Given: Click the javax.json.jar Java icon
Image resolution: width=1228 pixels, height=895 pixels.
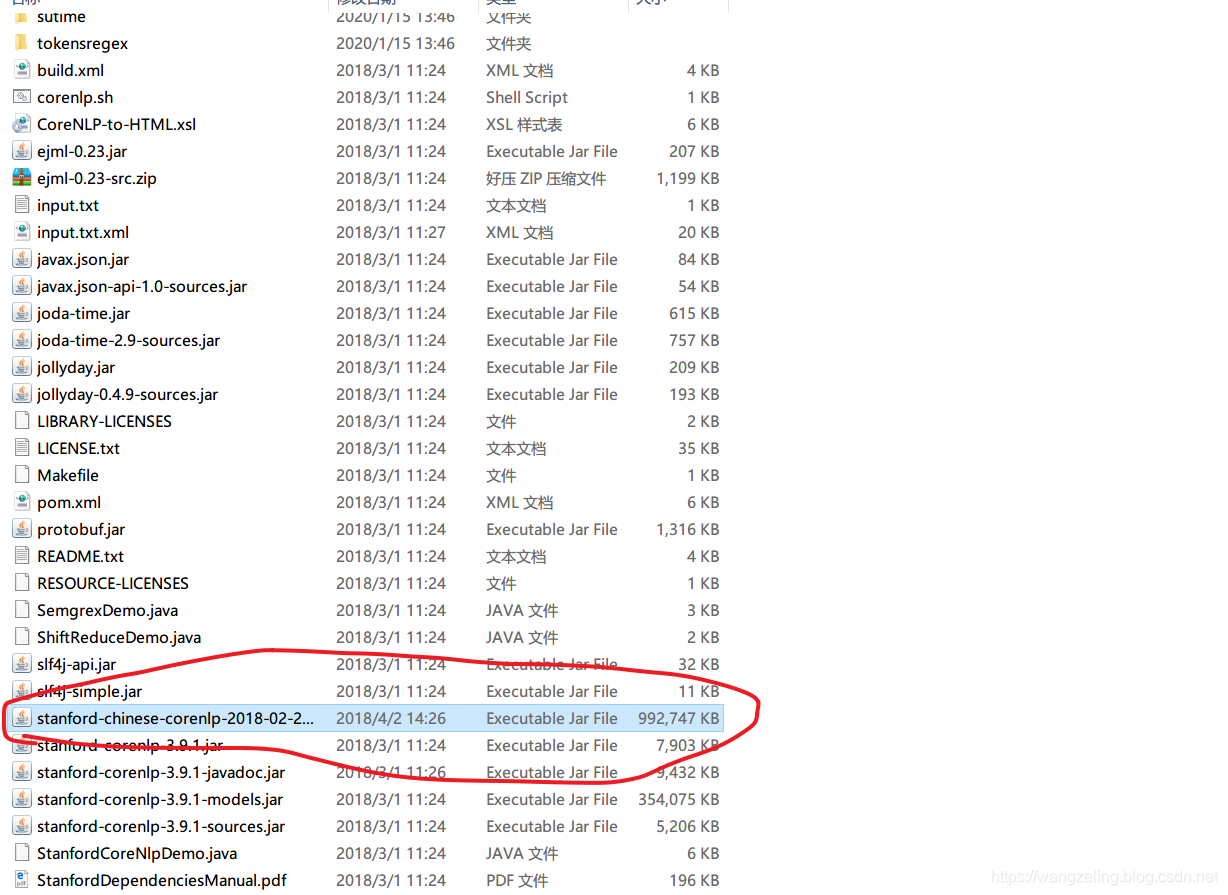Looking at the screenshot, I should pyautogui.click(x=21, y=259).
